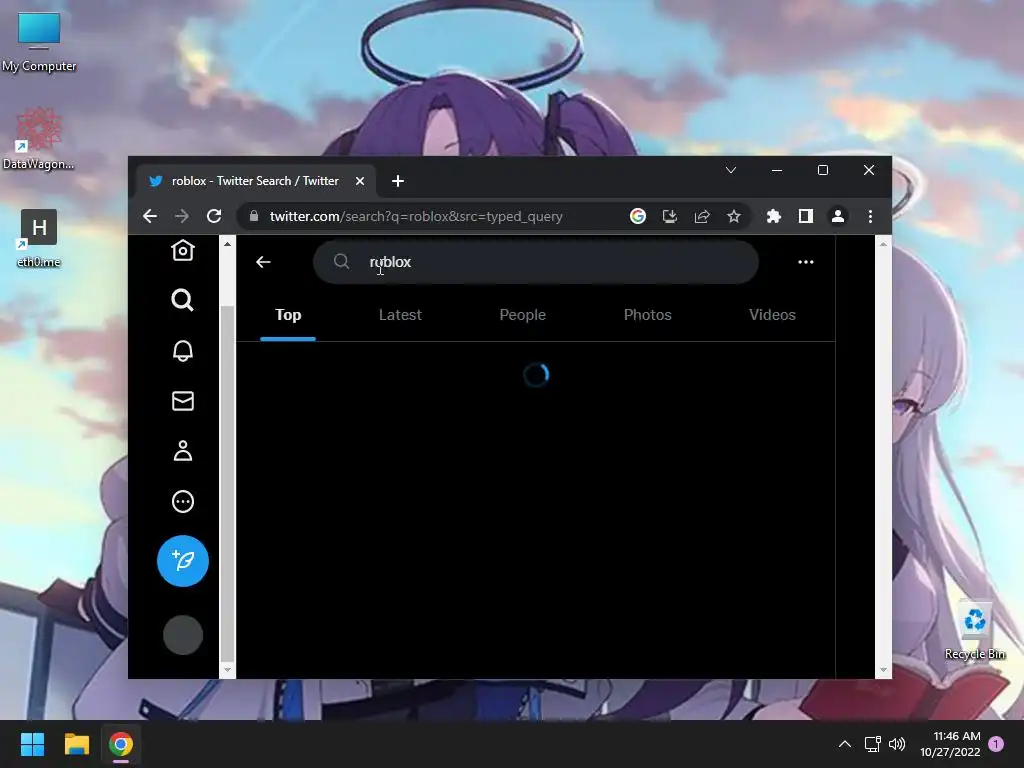Screen dimensions: 1024x768
Task: Open account avatar at sidebar bottom
Action: click(x=183, y=635)
